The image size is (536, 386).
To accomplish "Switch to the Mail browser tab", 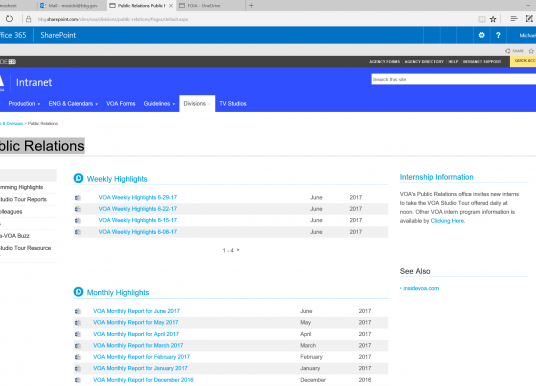I will (72, 5).
